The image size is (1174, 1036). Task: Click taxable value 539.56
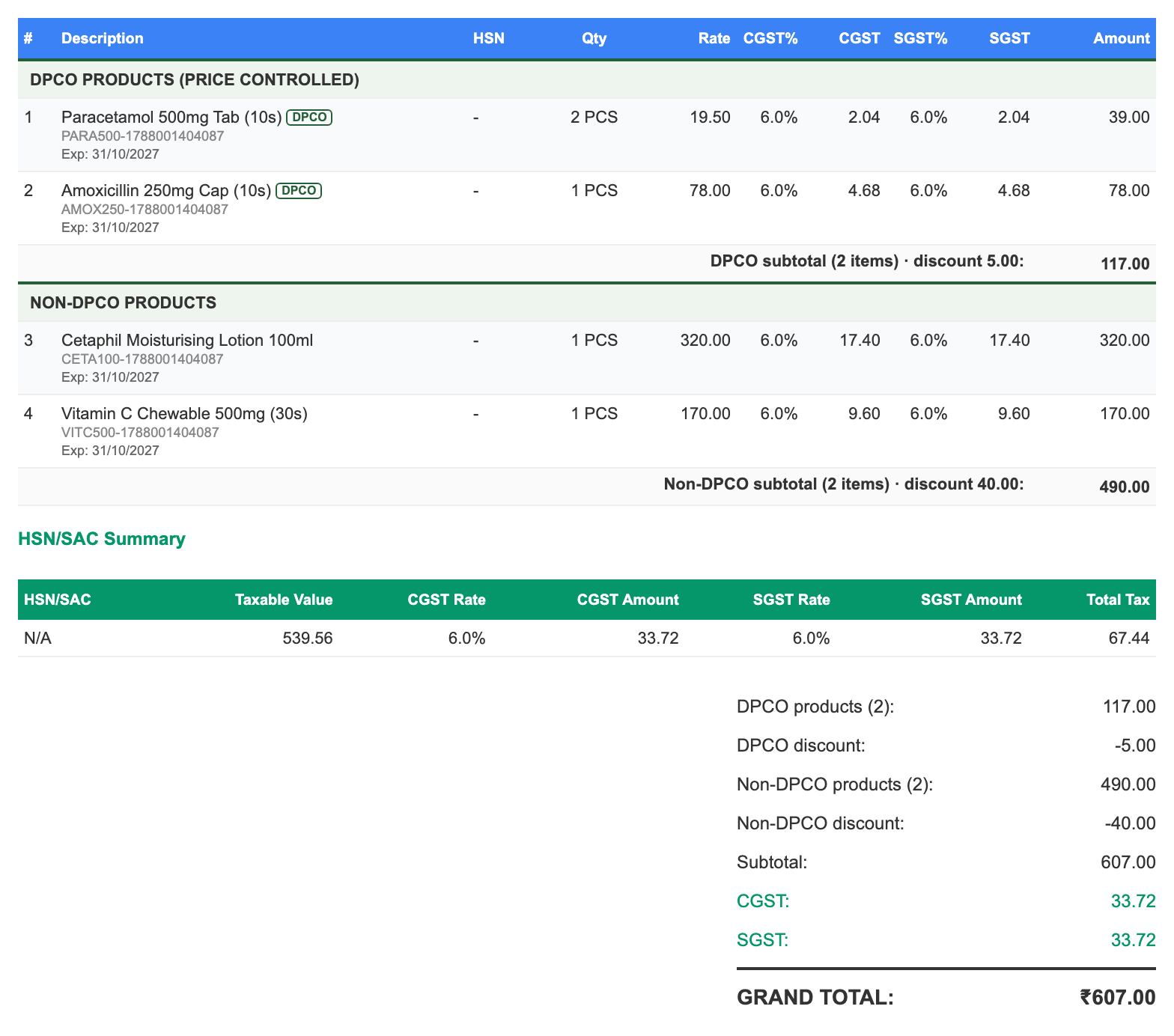(308, 639)
